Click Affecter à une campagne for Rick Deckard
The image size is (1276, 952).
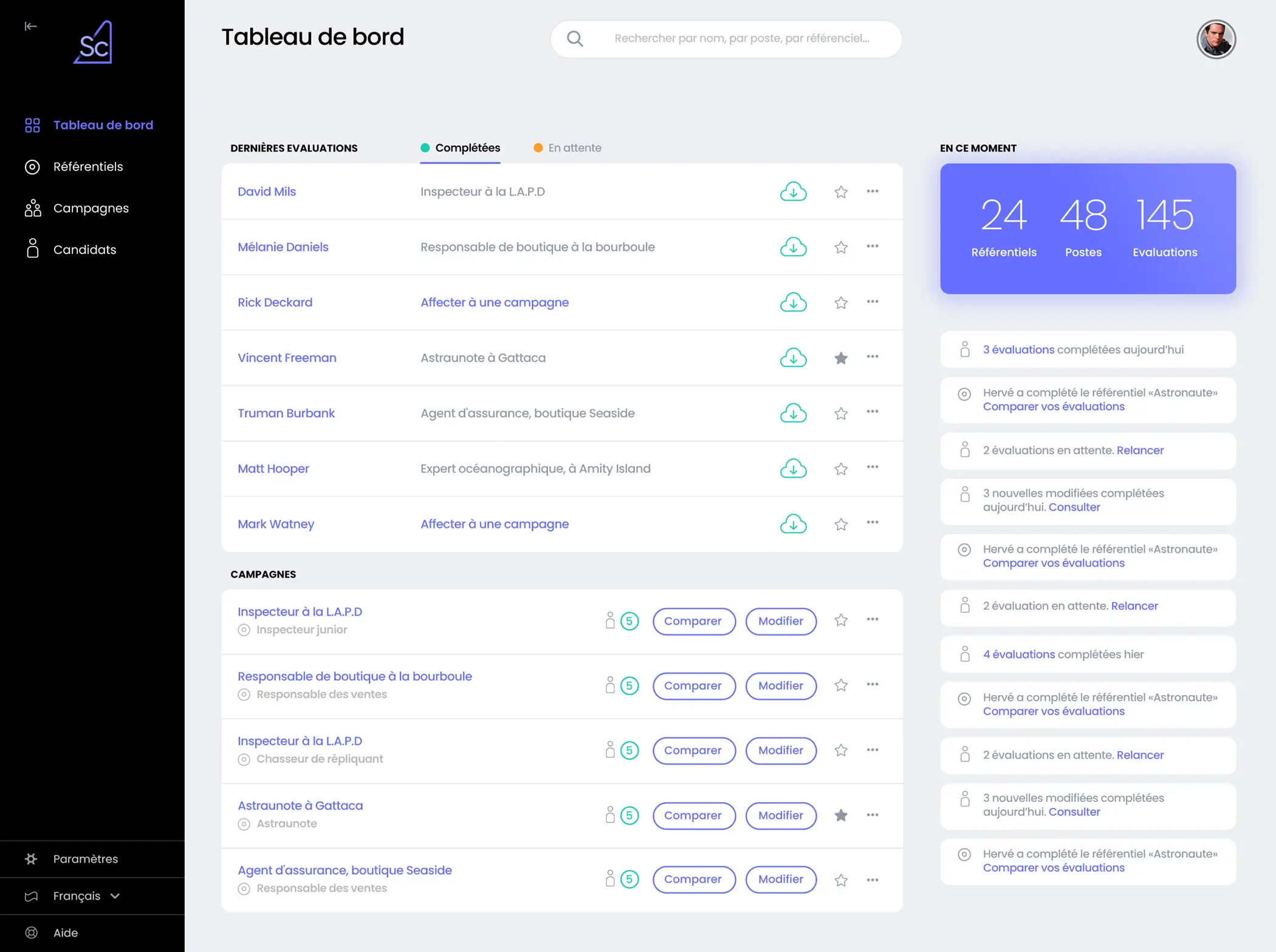click(x=495, y=303)
